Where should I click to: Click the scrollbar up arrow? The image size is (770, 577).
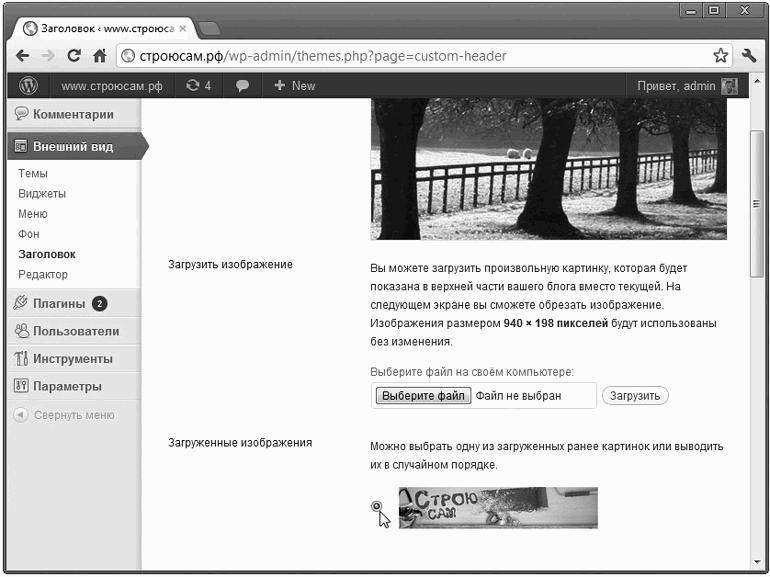756,81
